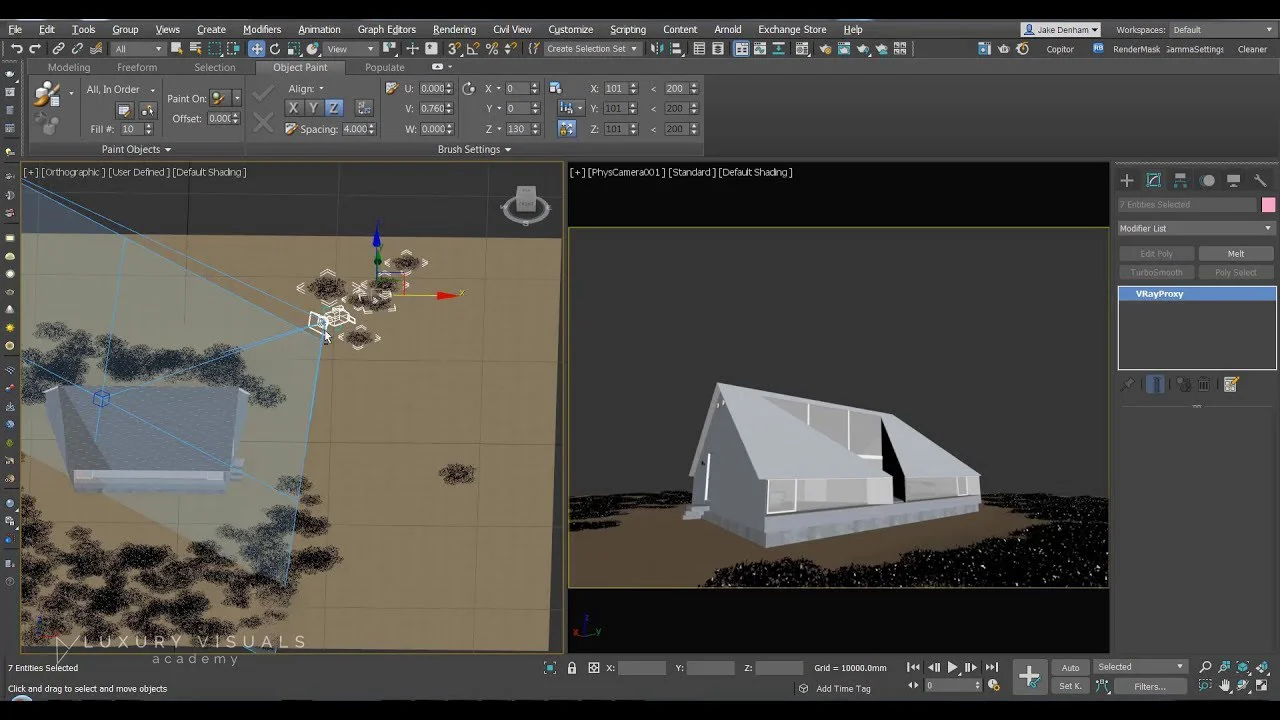1280x720 pixels.
Task: Click the Undo arrow in the main toolbar
Action: click(16, 49)
